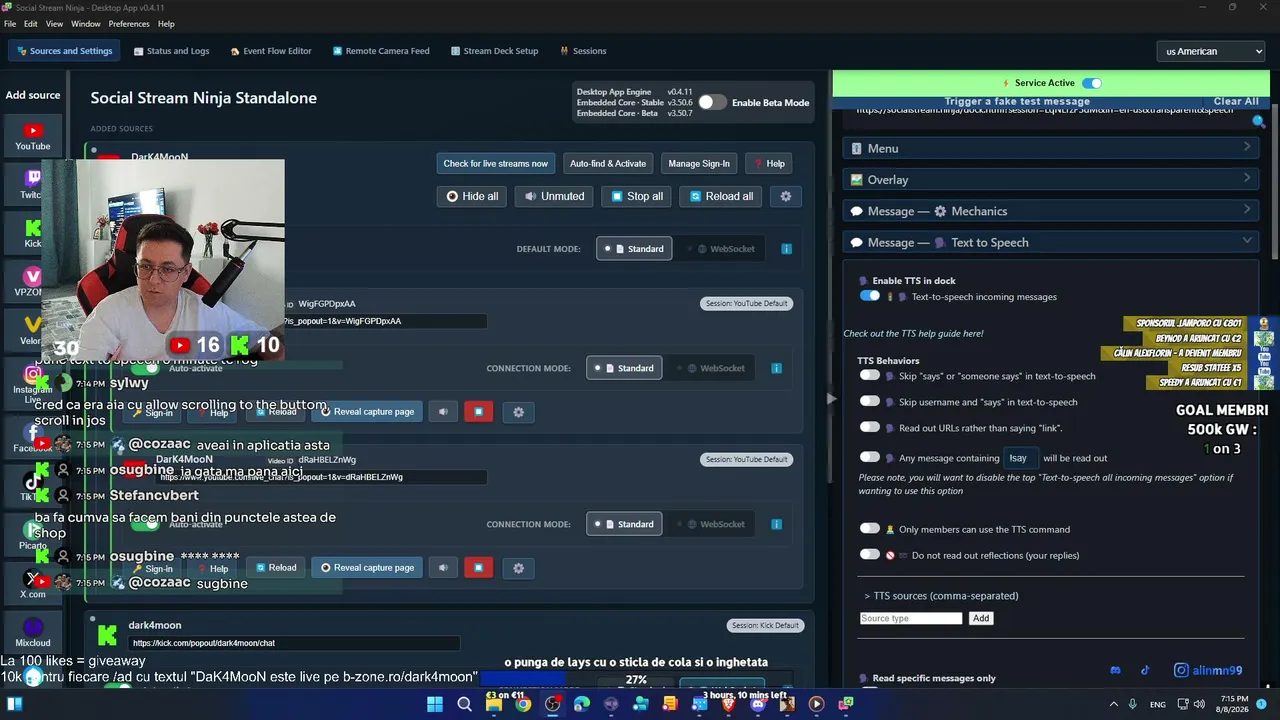
Task: Click Reload all button
Action: click(721, 196)
